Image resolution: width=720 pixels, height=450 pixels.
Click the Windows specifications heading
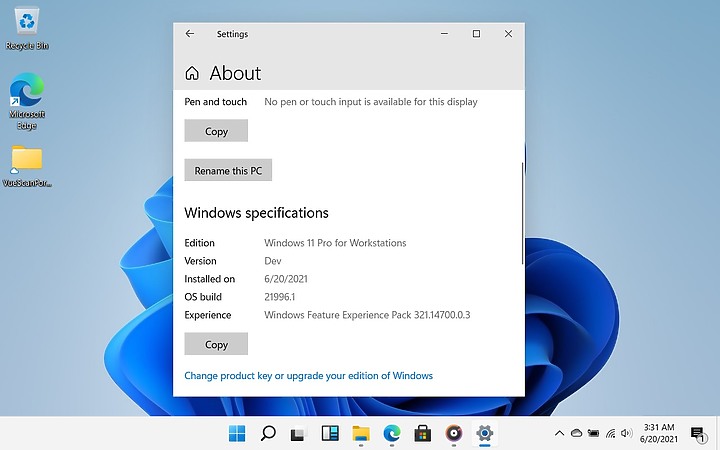tap(257, 213)
